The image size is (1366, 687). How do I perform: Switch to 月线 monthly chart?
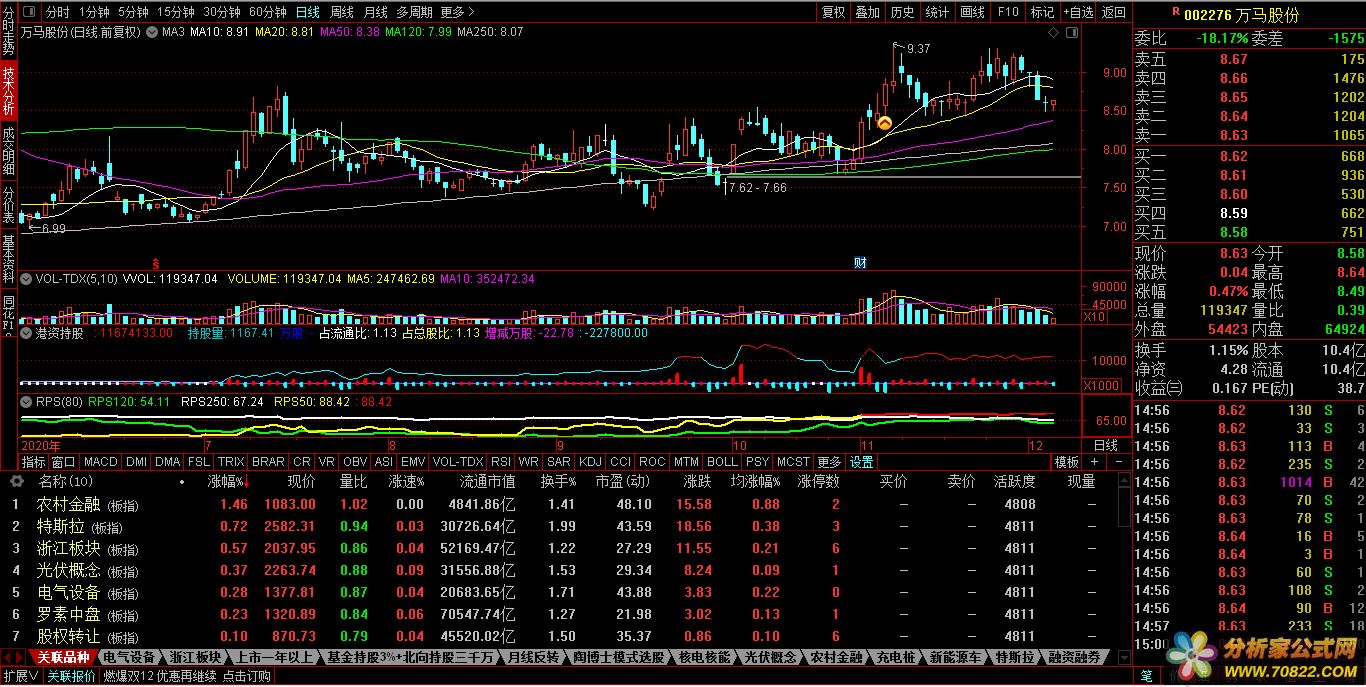pyautogui.click(x=375, y=12)
